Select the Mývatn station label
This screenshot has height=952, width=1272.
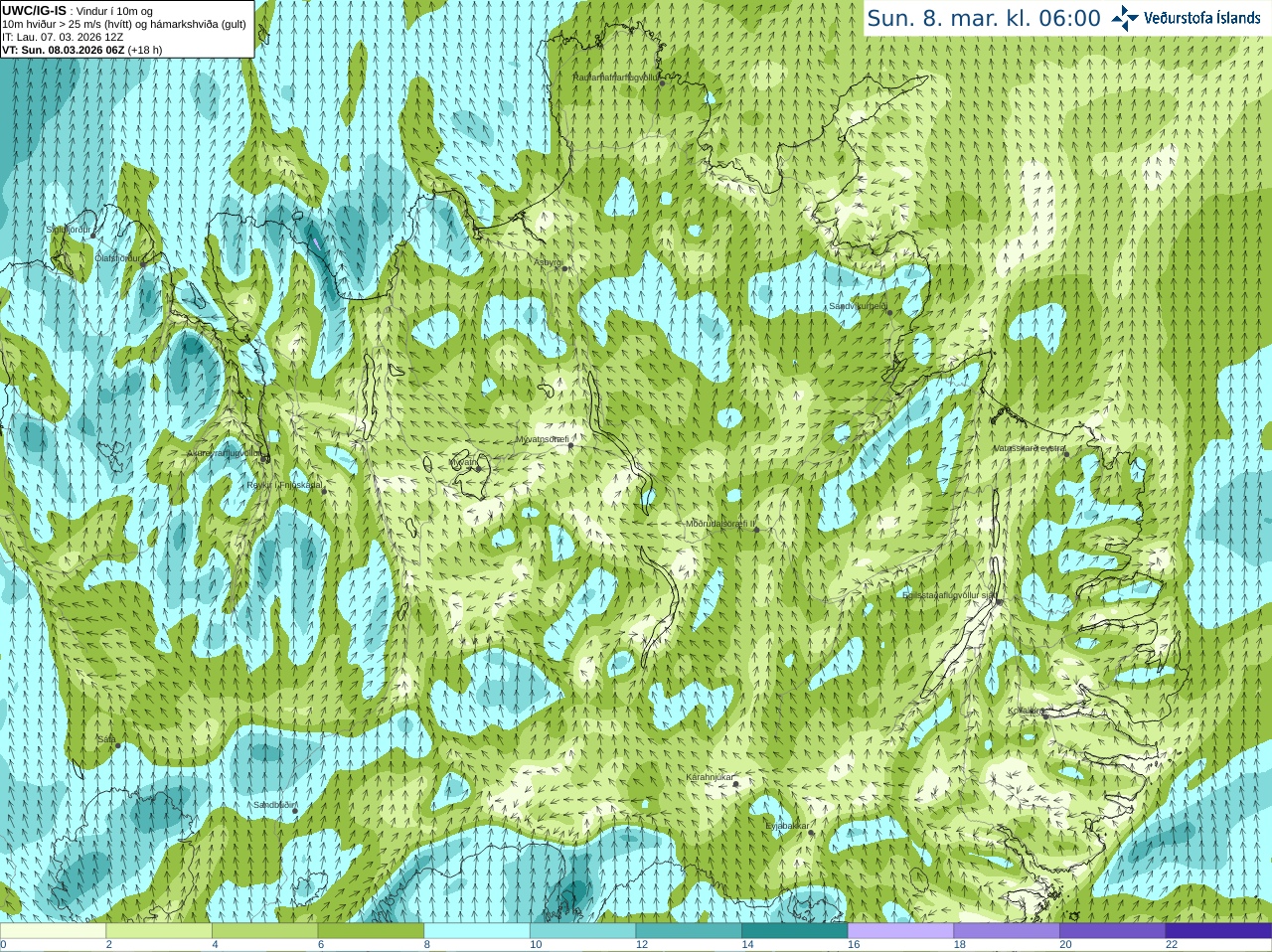tap(463, 462)
